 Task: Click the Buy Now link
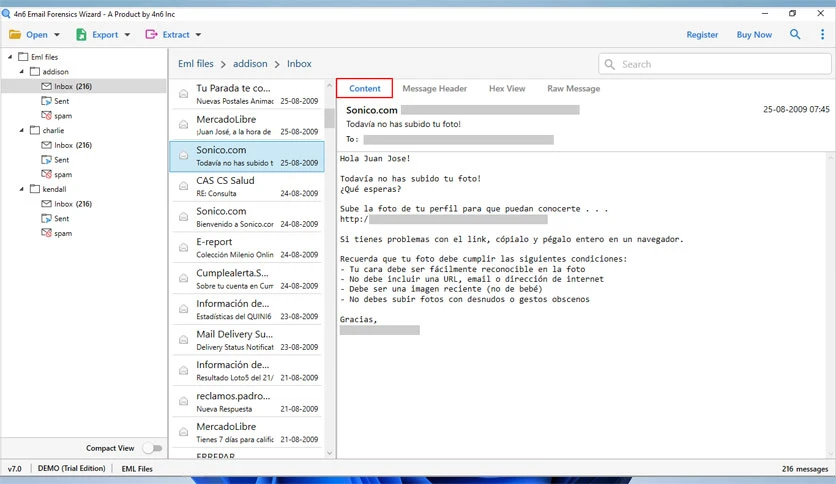(754, 35)
